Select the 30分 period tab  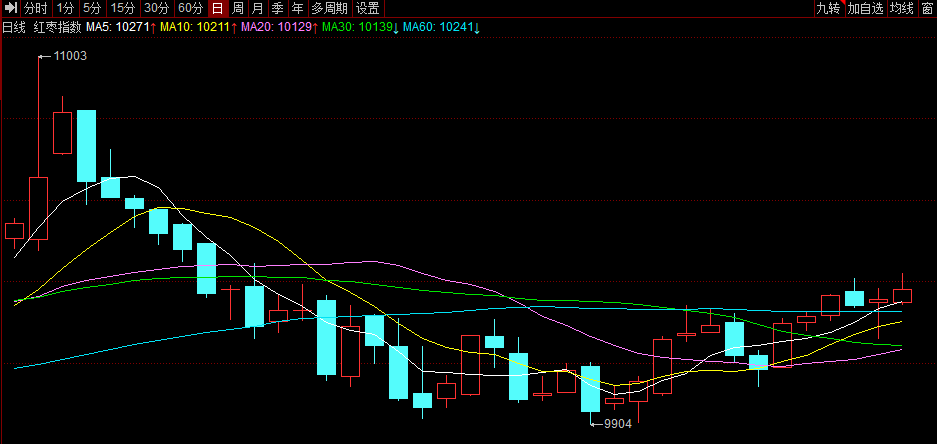click(157, 8)
